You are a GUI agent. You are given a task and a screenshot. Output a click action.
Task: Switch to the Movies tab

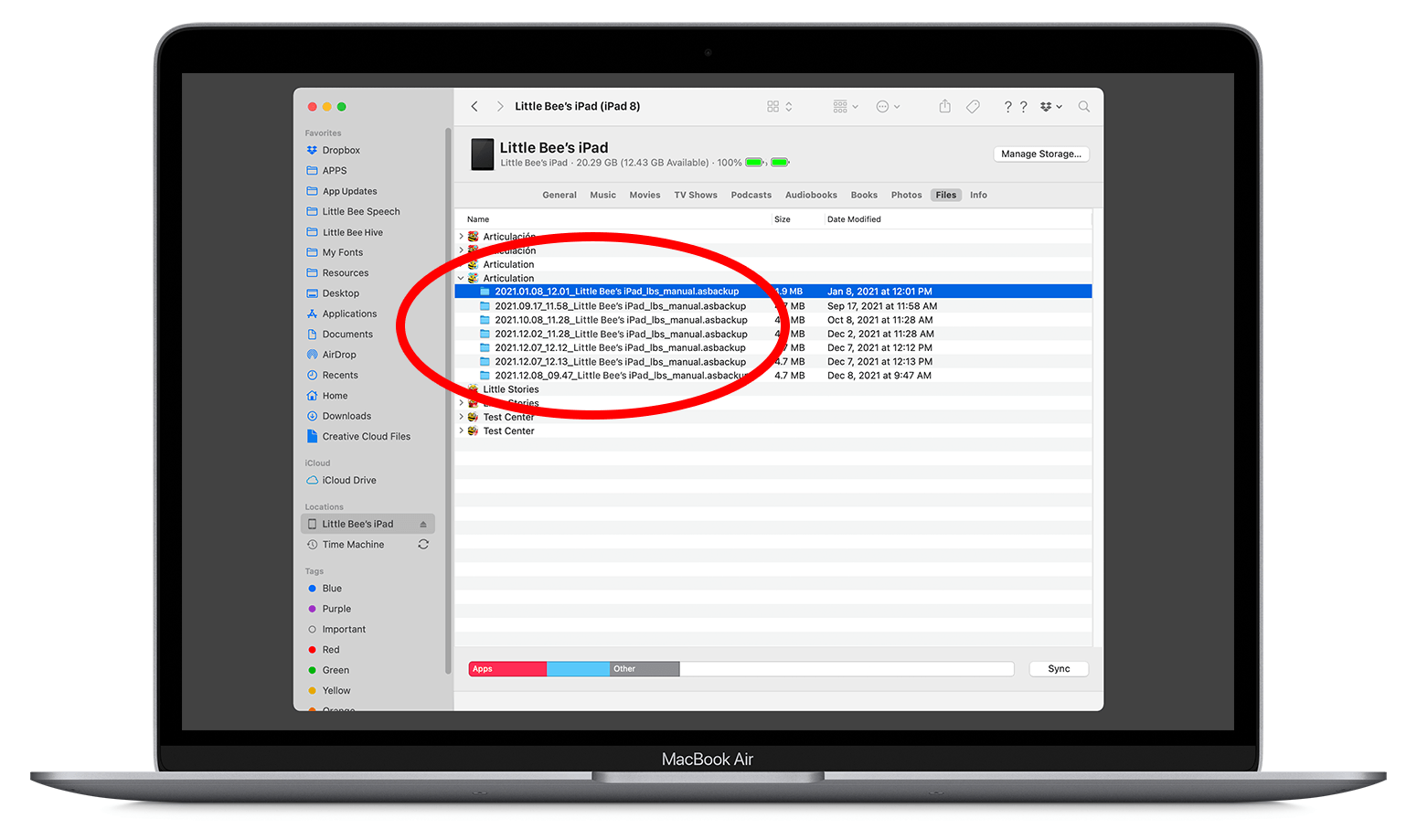tap(645, 196)
